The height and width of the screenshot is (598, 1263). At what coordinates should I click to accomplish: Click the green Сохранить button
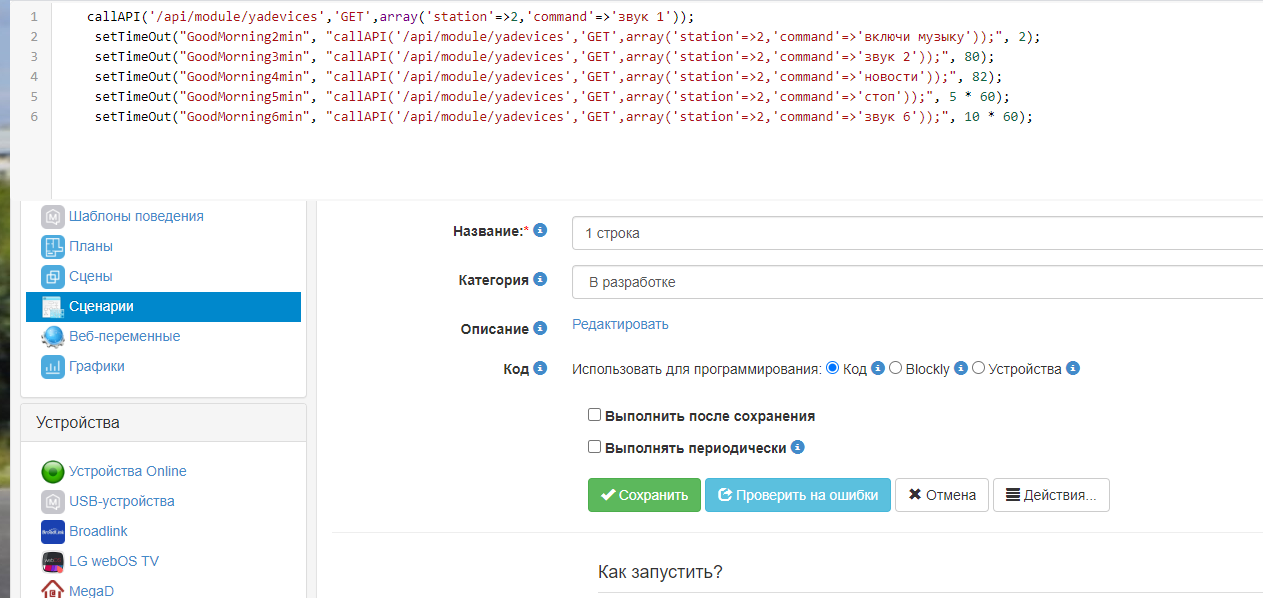[644, 495]
